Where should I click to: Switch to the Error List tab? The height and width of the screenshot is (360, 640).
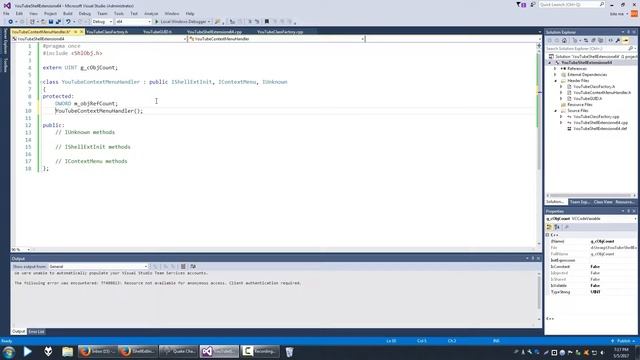coord(36,331)
